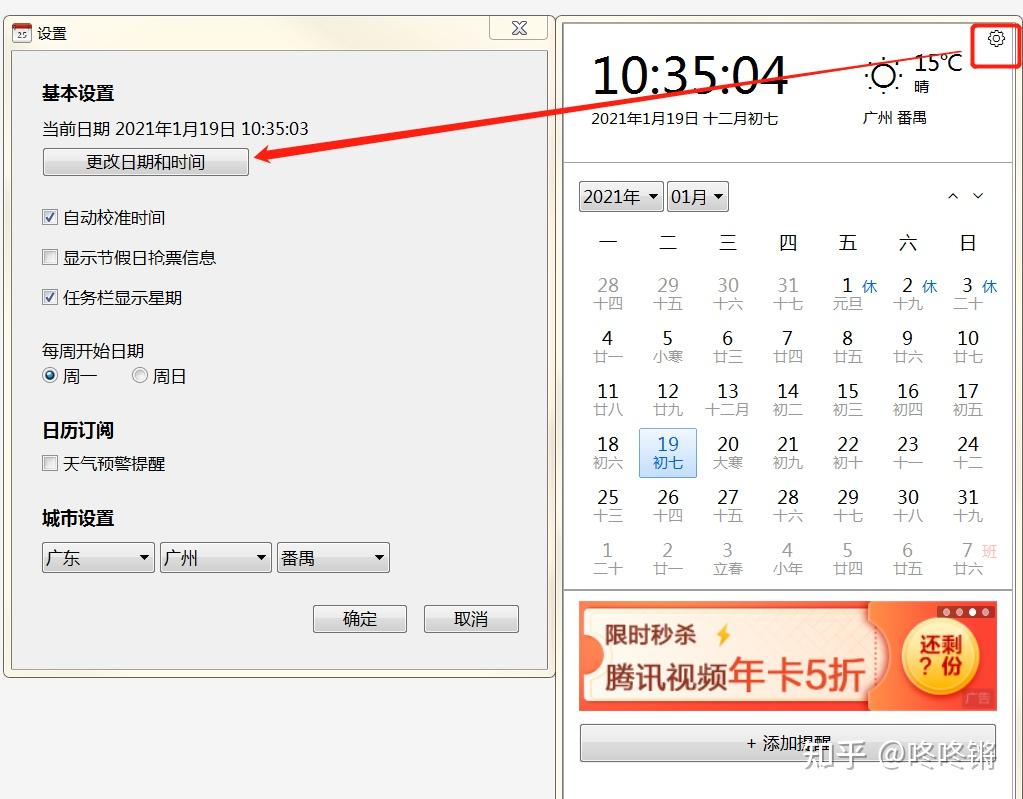The width and height of the screenshot is (1023, 799).
Task: Click the 还剩?份 gold badge
Action: pos(940,656)
